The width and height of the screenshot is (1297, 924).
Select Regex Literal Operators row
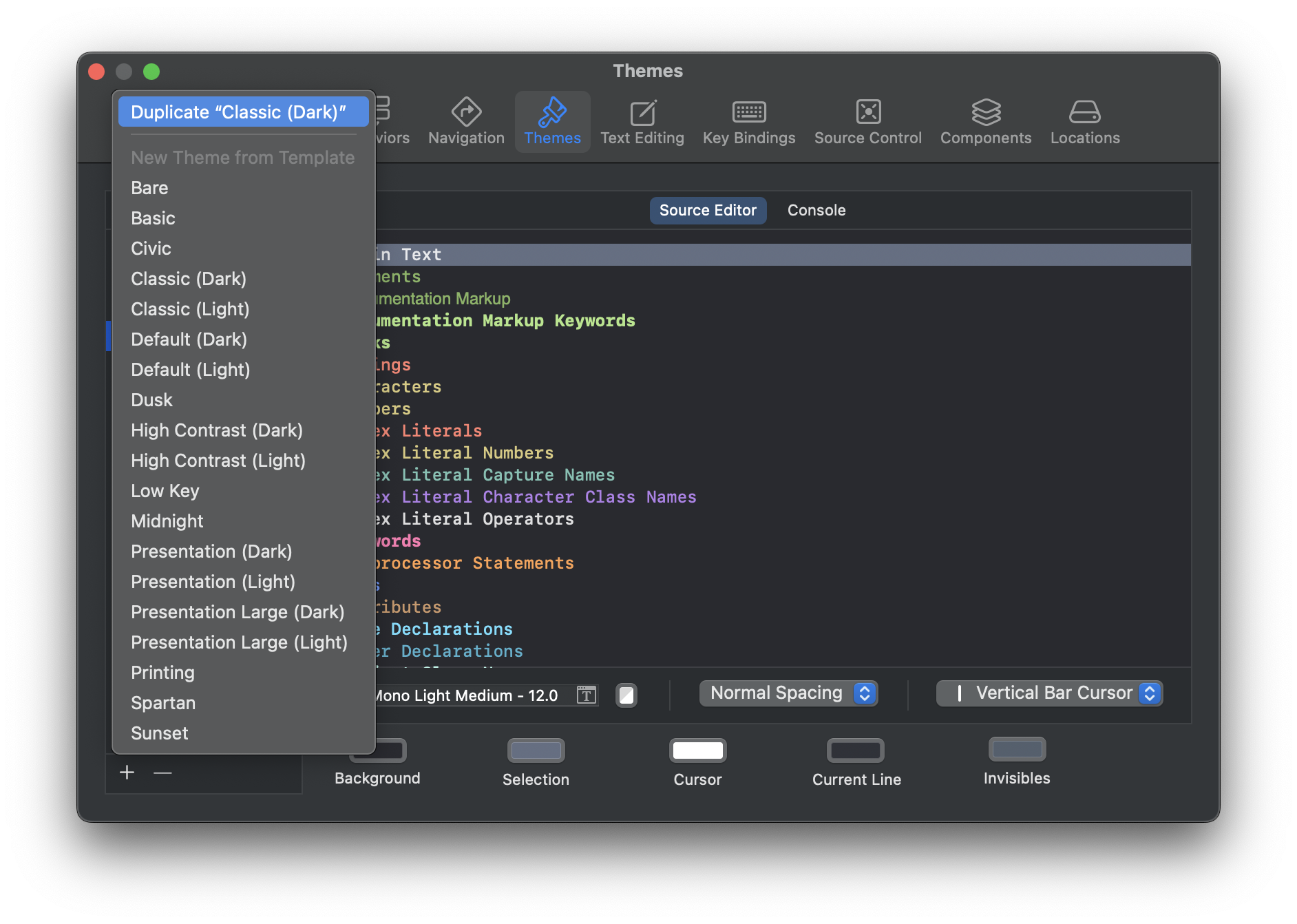(x=783, y=519)
